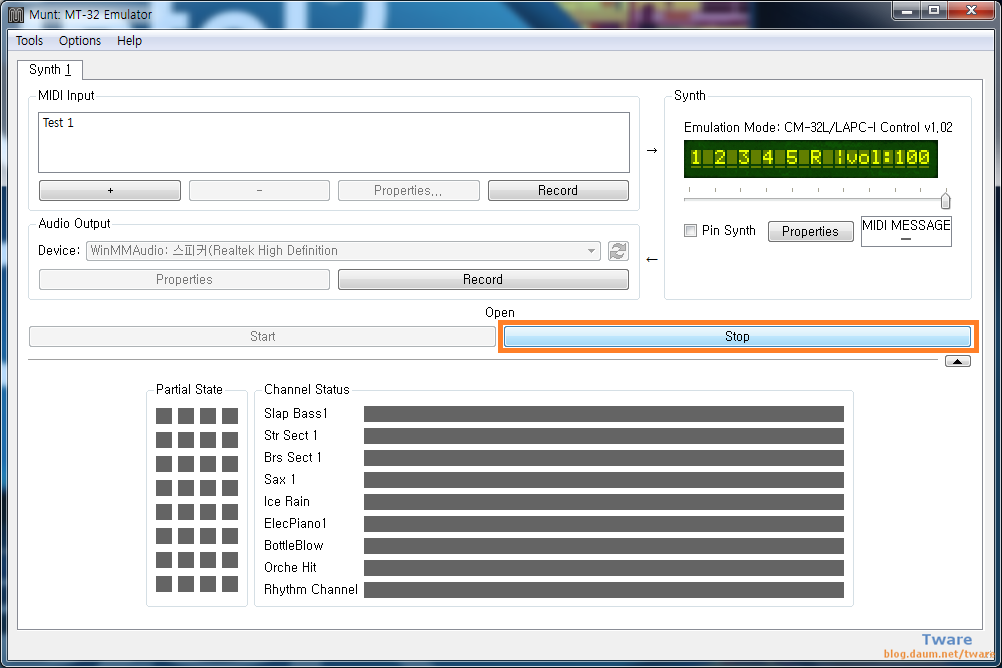Select the Synth 1 tab
The height and width of the screenshot is (668, 1002).
(x=50, y=69)
